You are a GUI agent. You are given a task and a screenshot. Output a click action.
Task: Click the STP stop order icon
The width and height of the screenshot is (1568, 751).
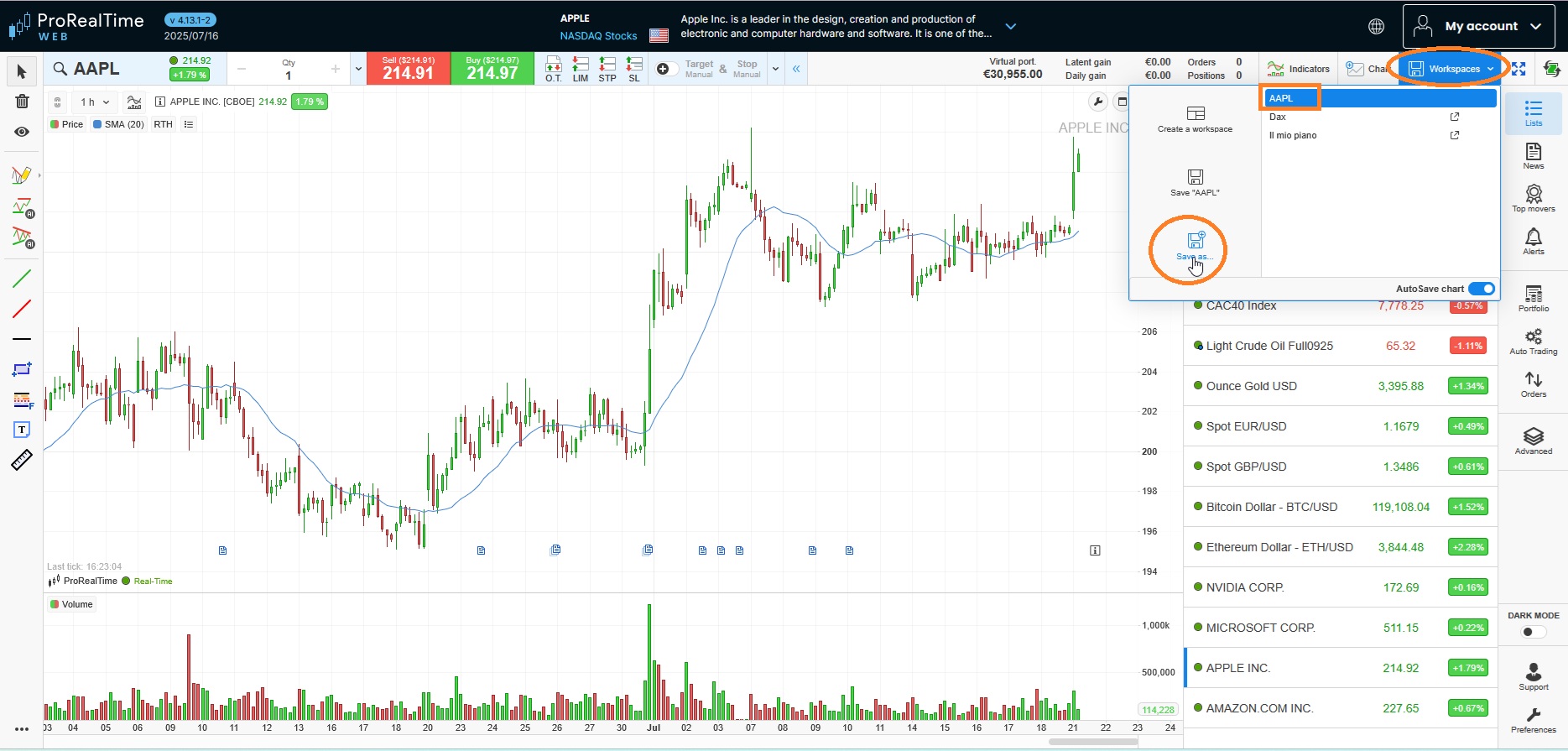point(607,69)
